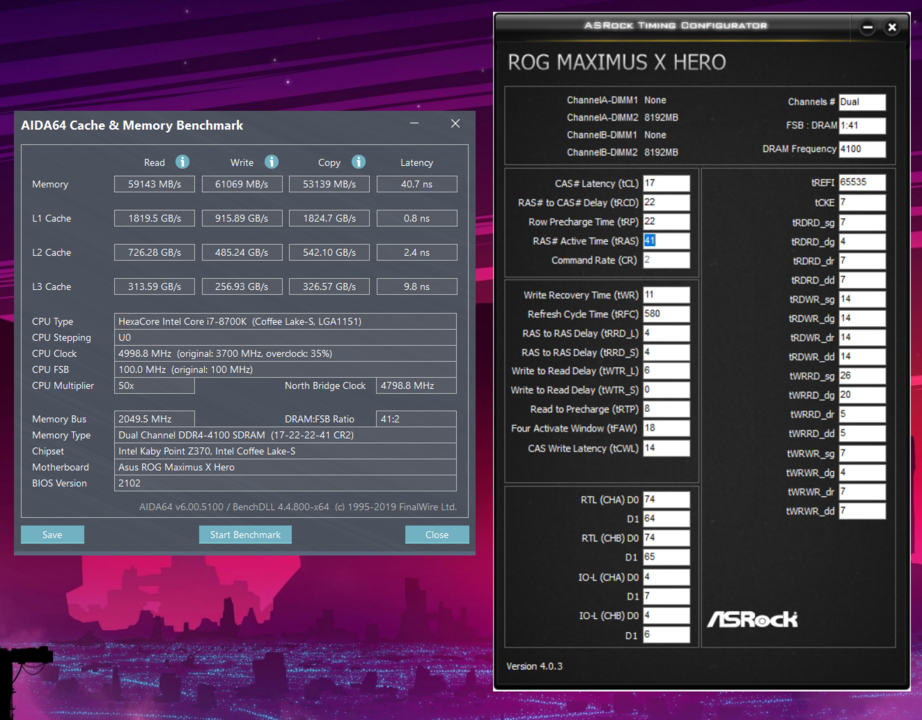This screenshot has width=922, height=720.
Task: Select the IO-L (CHB) D0 field
Action: (x=666, y=615)
